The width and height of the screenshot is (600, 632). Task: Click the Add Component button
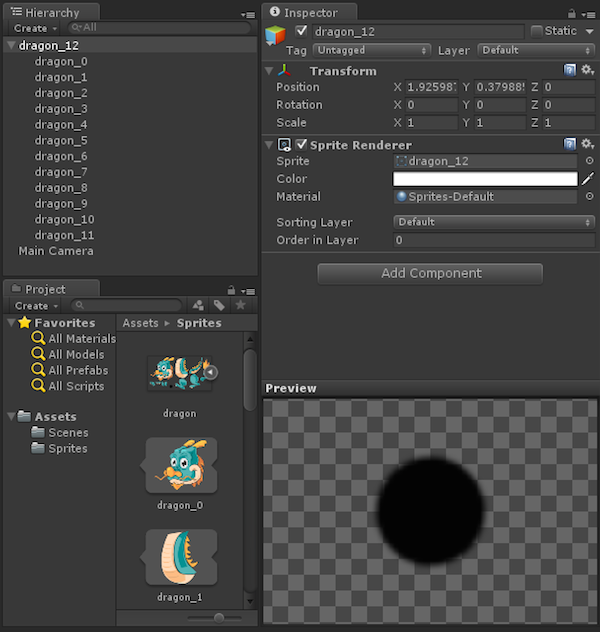pos(430,273)
